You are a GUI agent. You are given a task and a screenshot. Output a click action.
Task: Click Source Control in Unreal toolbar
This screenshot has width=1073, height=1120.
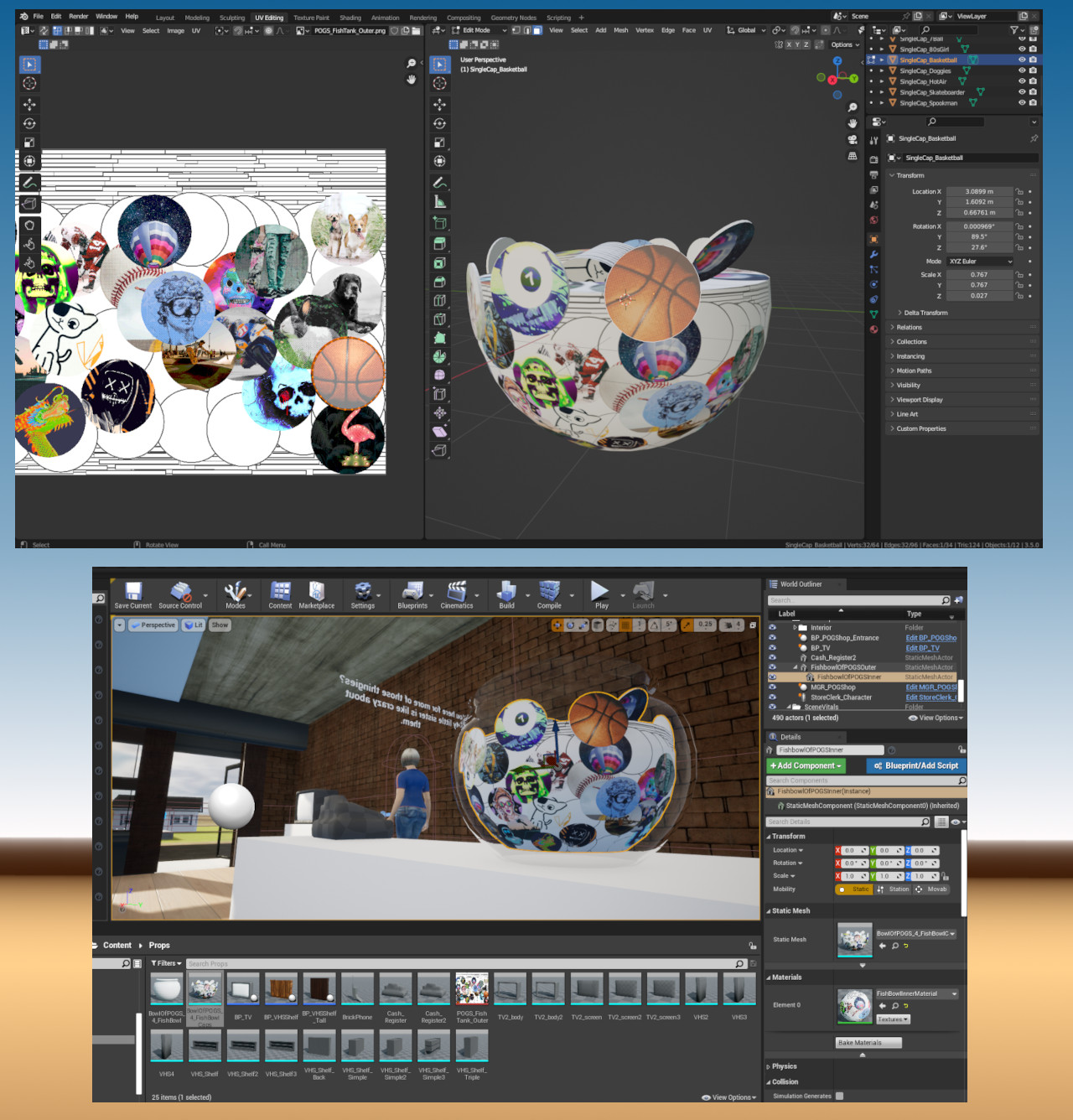coord(180,595)
